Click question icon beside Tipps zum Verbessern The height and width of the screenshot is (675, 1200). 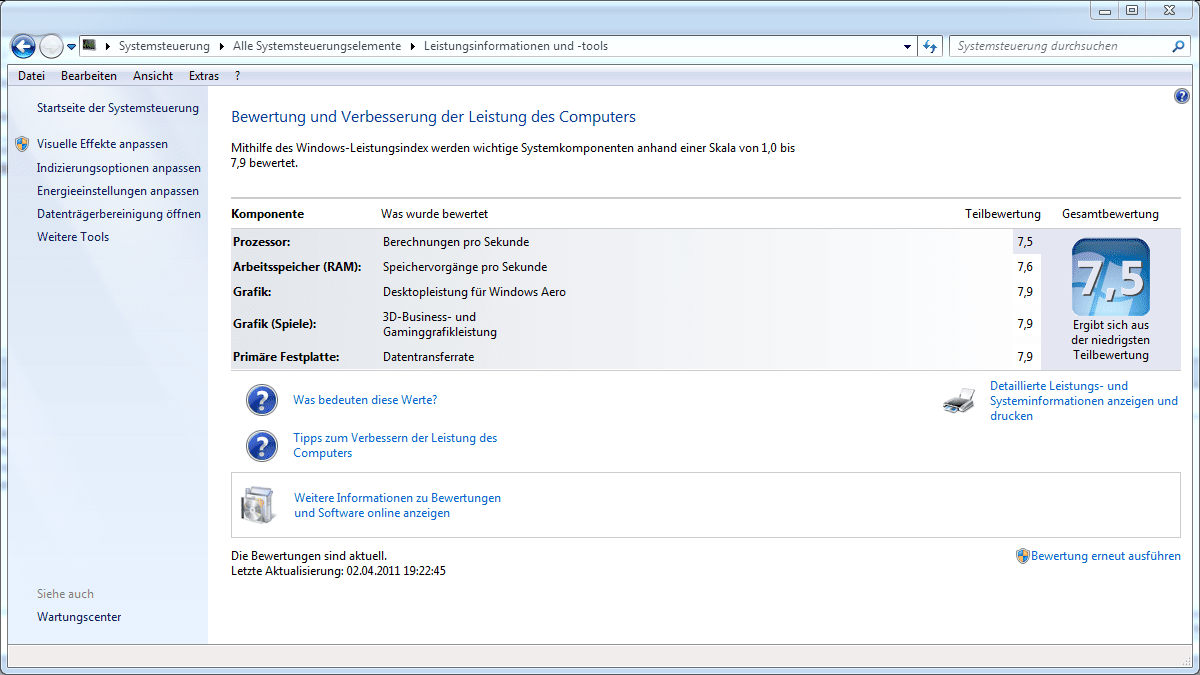coord(262,446)
